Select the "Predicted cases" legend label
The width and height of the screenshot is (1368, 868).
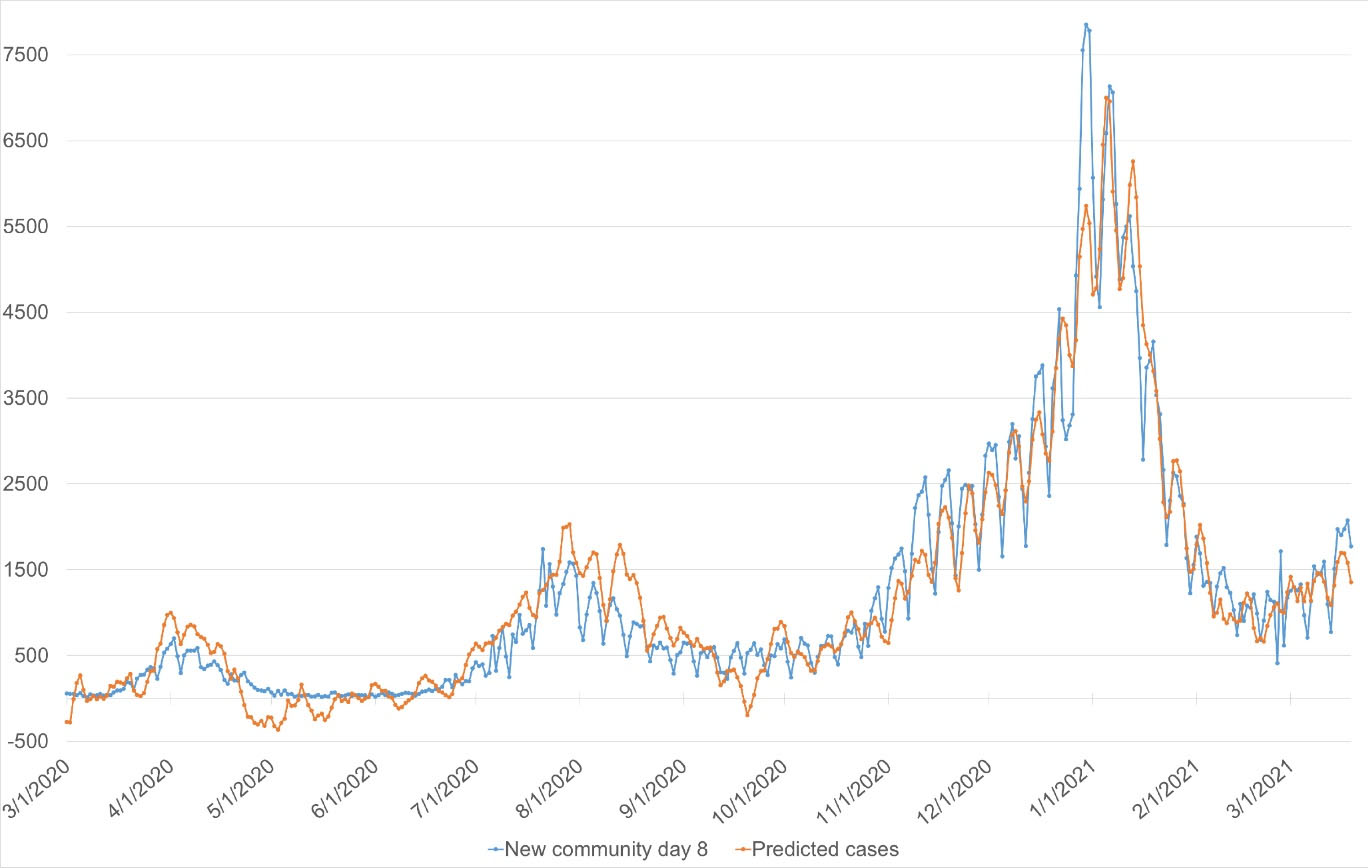[x=825, y=850]
